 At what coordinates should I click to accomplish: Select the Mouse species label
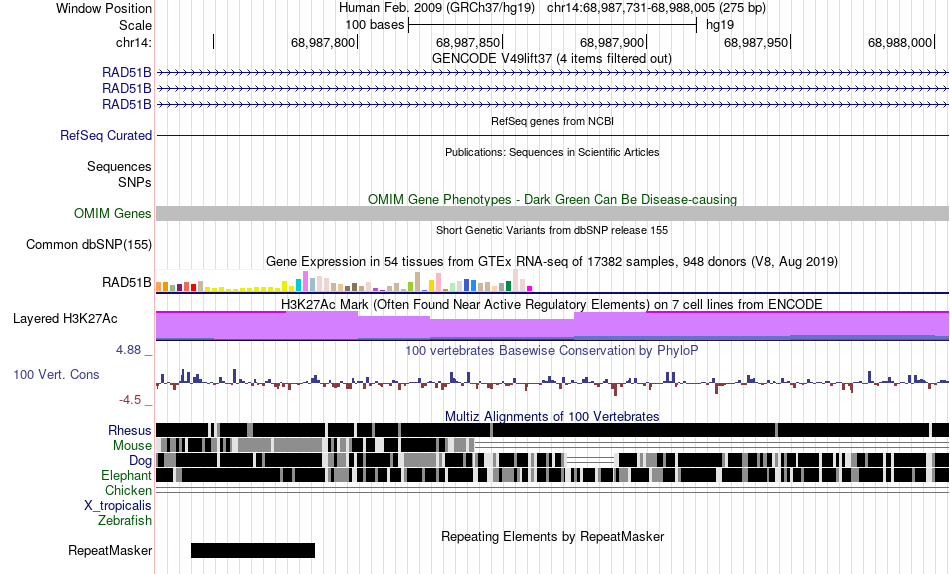pyautogui.click(x=132, y=446)
